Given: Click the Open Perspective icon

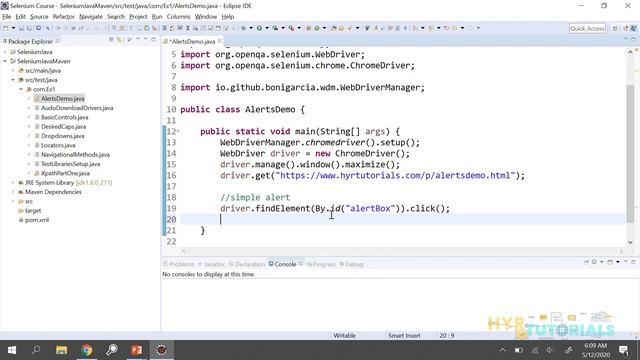Looking at the screenshot, I should (x=615, y=28).
